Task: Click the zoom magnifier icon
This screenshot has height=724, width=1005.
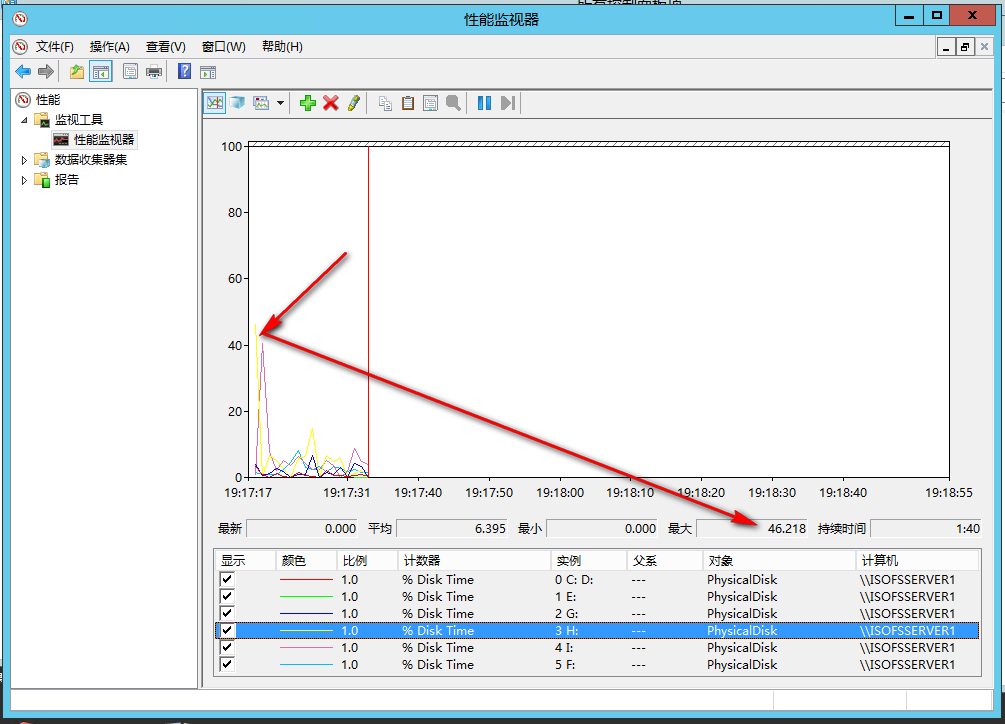Action: coord(453,103)
